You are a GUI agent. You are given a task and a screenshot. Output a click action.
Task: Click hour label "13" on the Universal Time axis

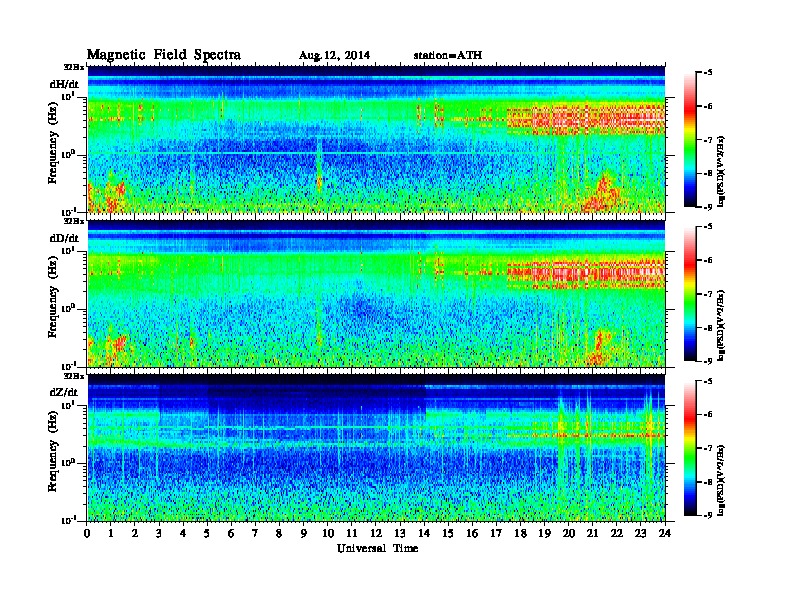(x=400, y=534)
